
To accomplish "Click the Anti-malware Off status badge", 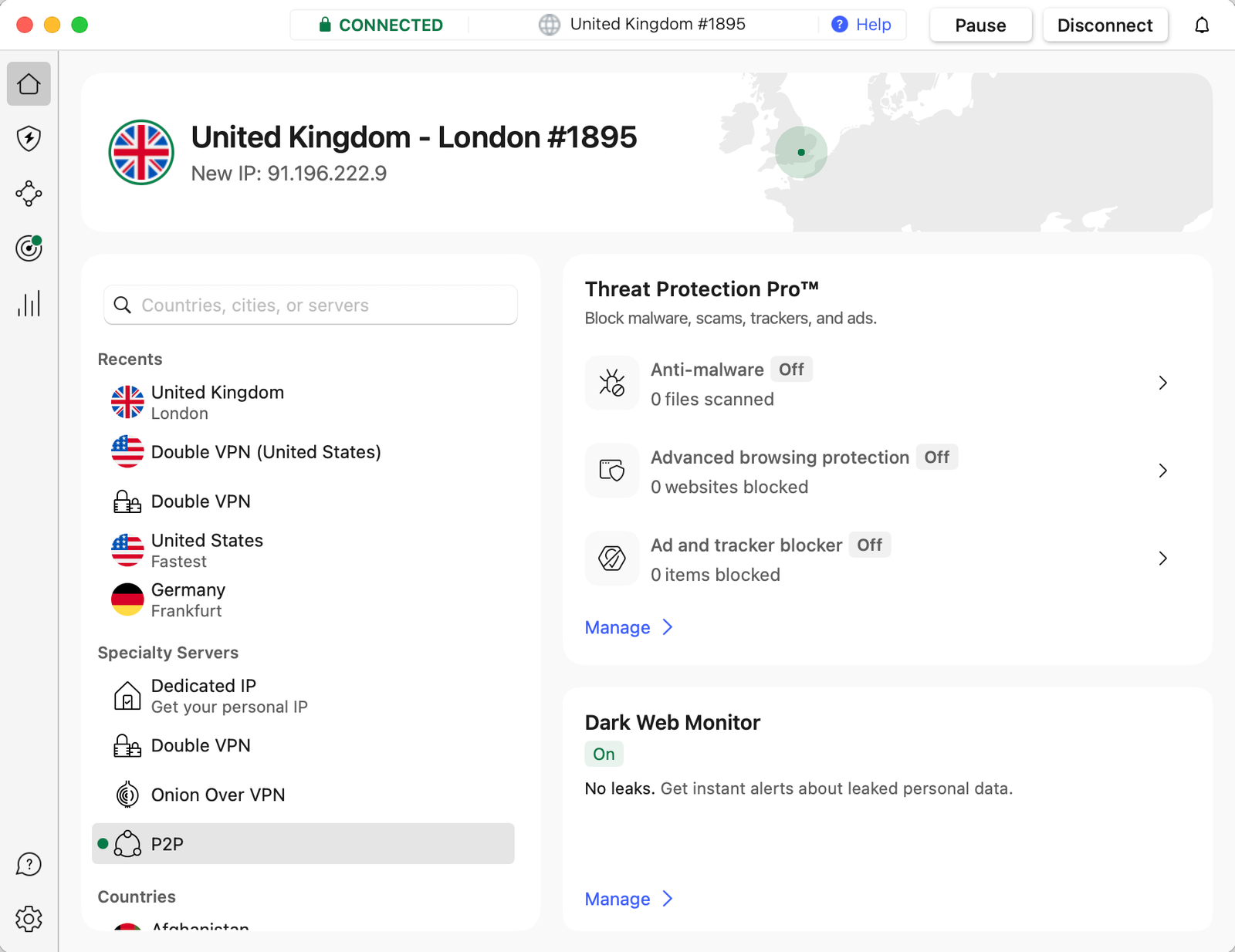I will pyautogui.click(x=791, y=370).
